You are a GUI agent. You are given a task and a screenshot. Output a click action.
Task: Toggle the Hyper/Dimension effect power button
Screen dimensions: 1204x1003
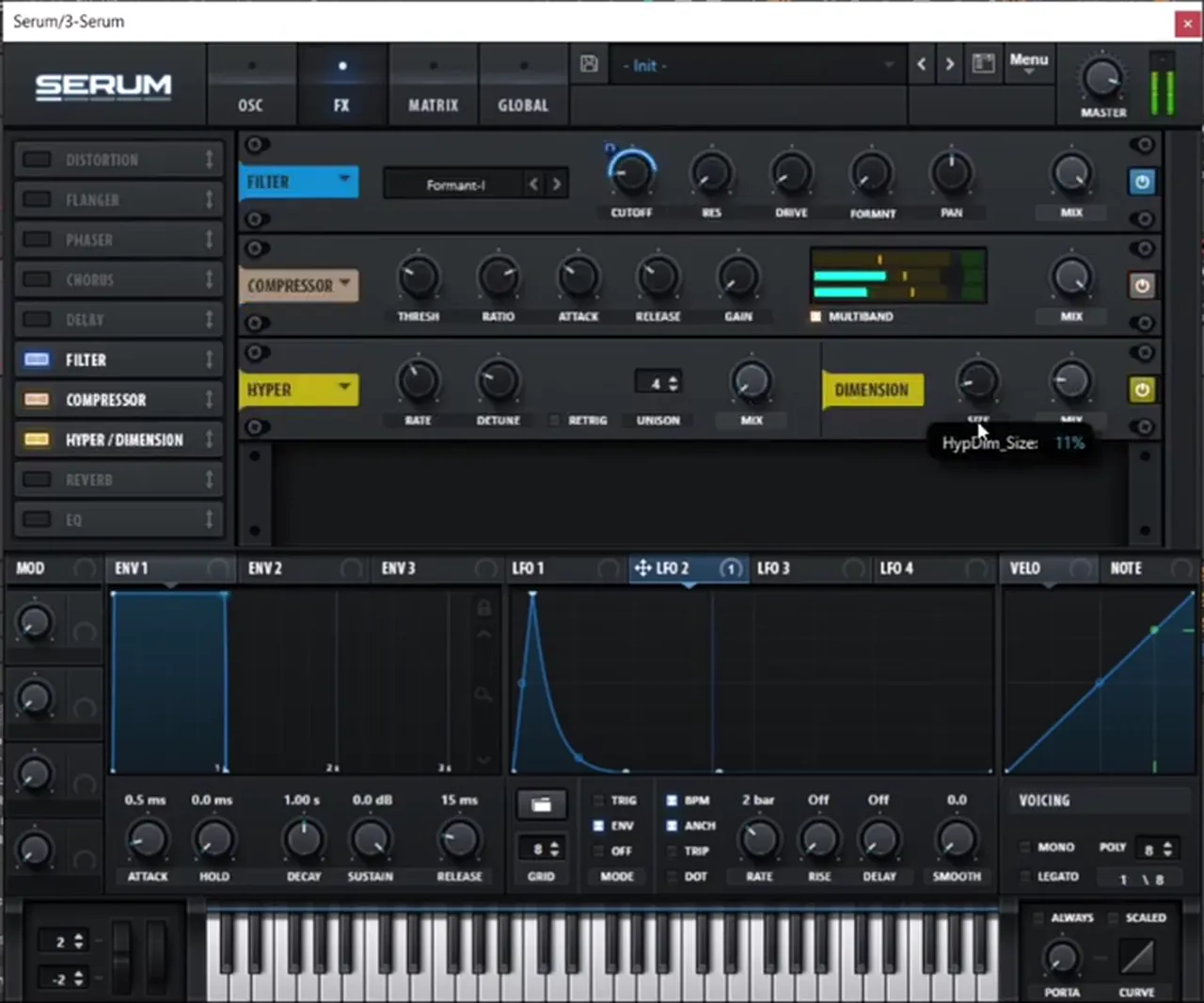[1142, 390]
